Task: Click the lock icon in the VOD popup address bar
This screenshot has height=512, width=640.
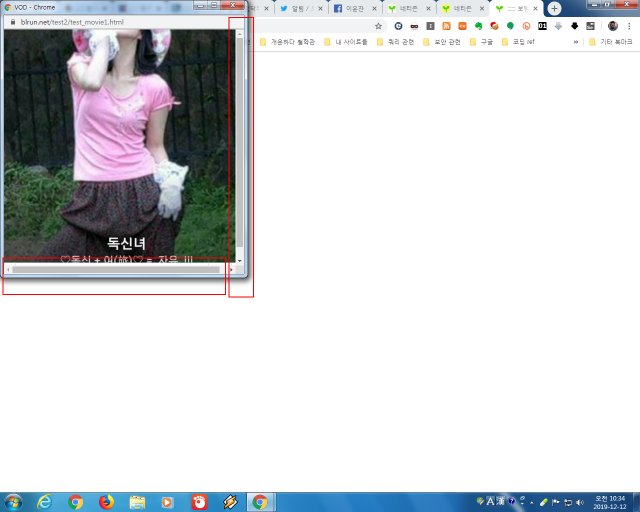Action: tap(13, 22)
